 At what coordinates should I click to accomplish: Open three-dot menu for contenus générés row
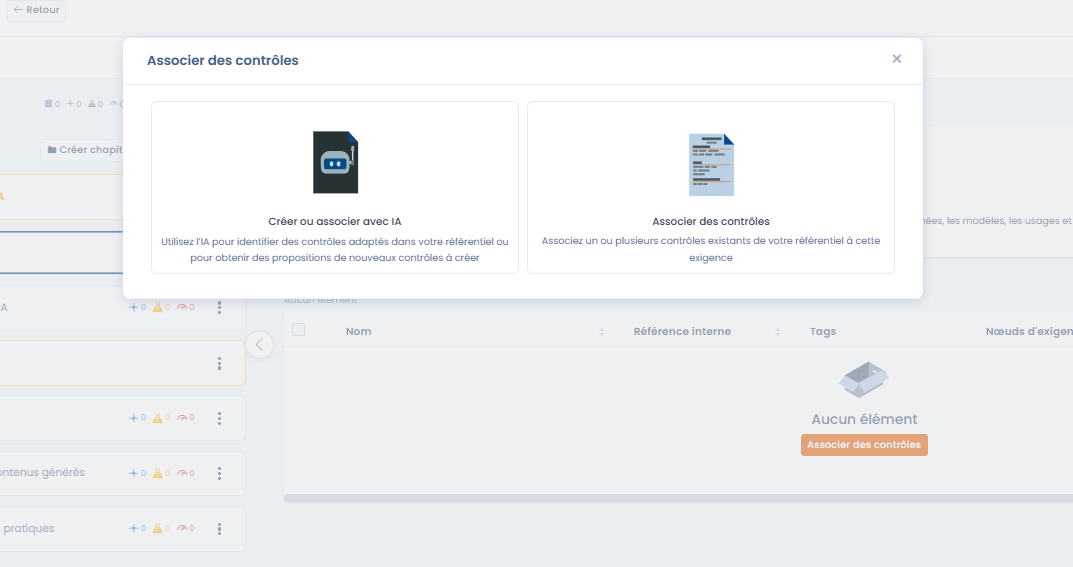219,473
